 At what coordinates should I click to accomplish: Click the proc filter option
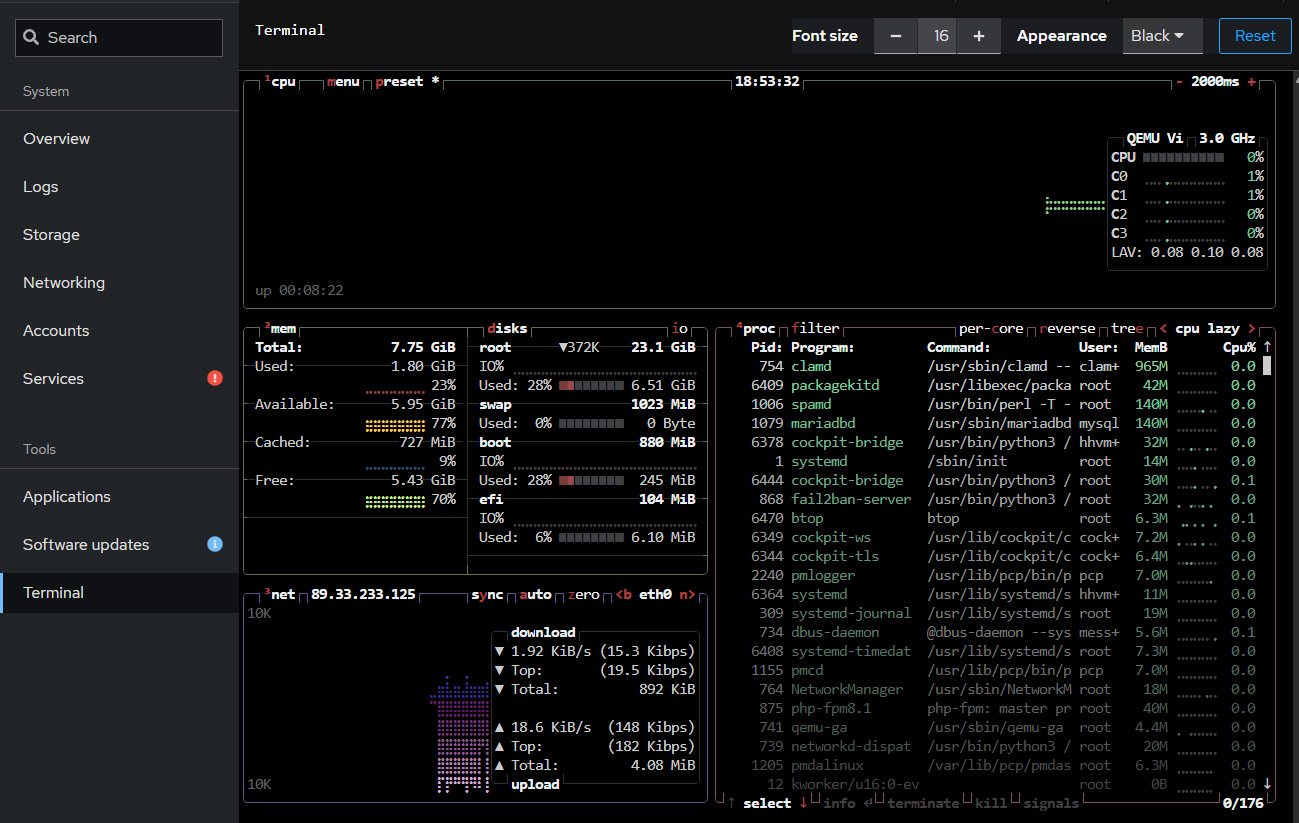coord(815,329)
